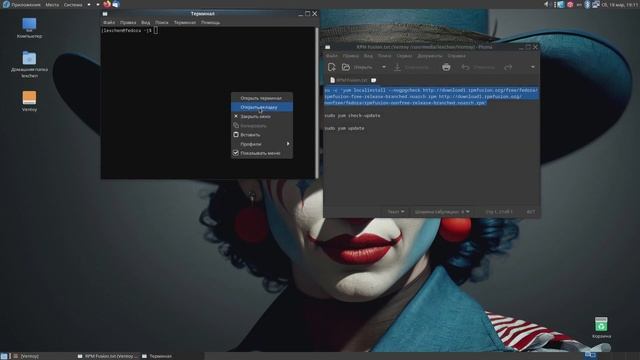The width and height of the screenshot is (640, 360).
Task: Open the Места menu on top panel
Action: point(52,4)
